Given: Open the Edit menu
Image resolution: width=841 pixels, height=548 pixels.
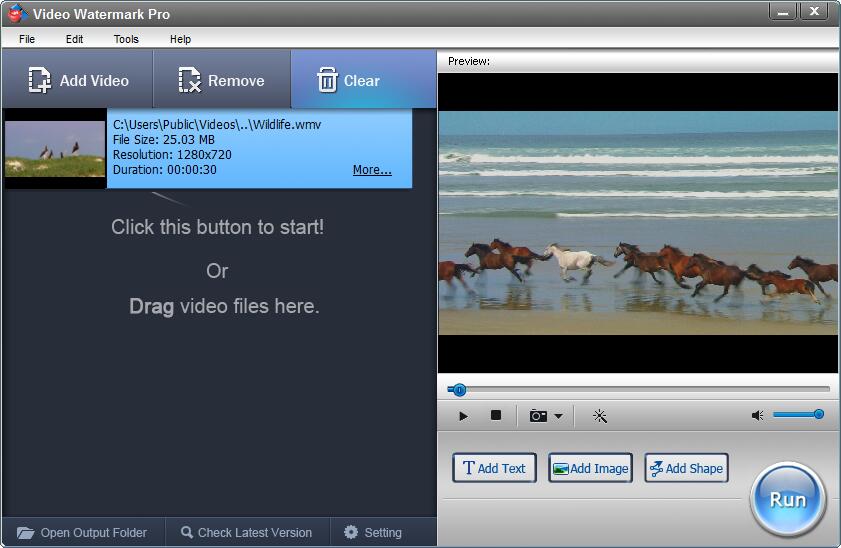Looking at the screenshot, I should (x=74, y=39).
